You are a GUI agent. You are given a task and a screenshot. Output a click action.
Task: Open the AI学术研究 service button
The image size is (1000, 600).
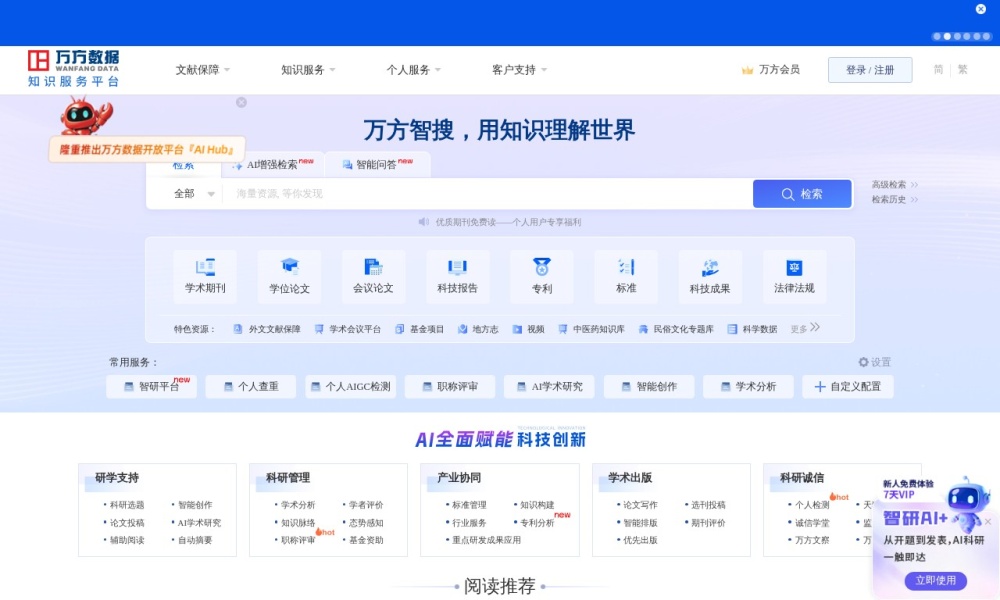click(549, 386)
